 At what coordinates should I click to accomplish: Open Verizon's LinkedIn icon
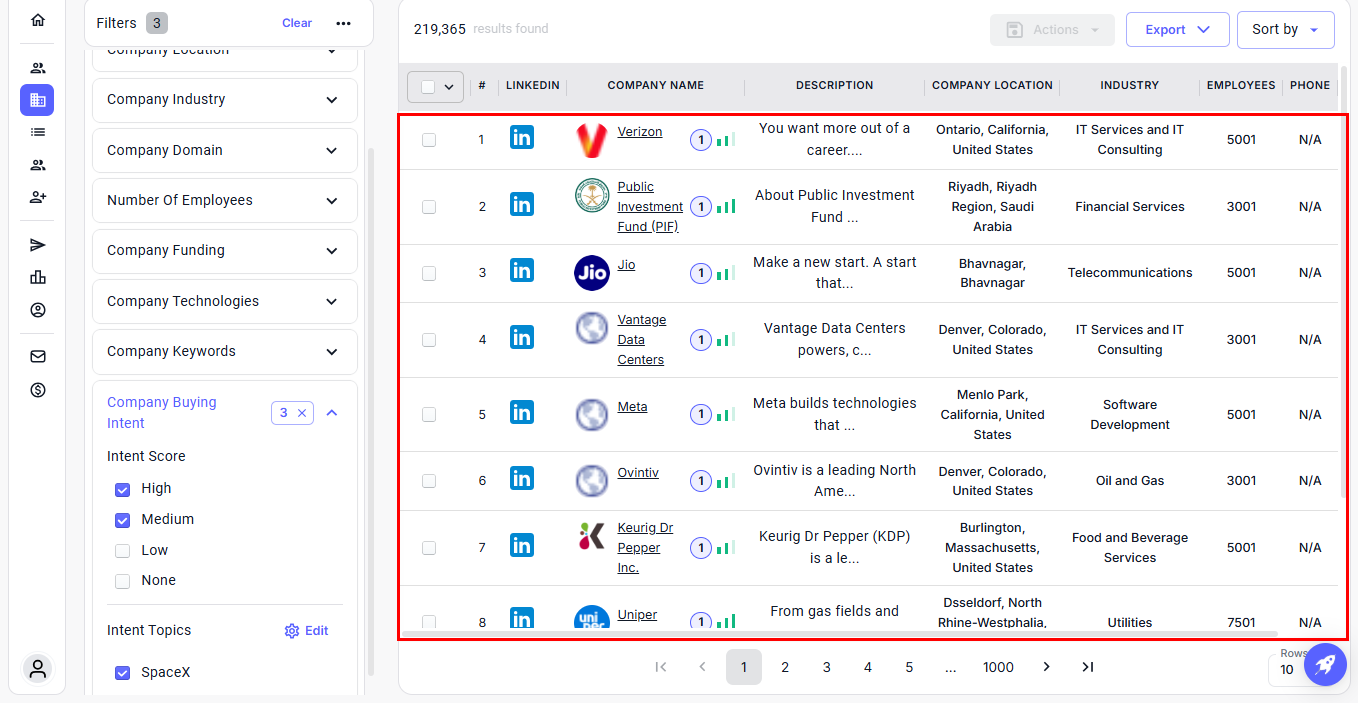click(x=521, y=138)
